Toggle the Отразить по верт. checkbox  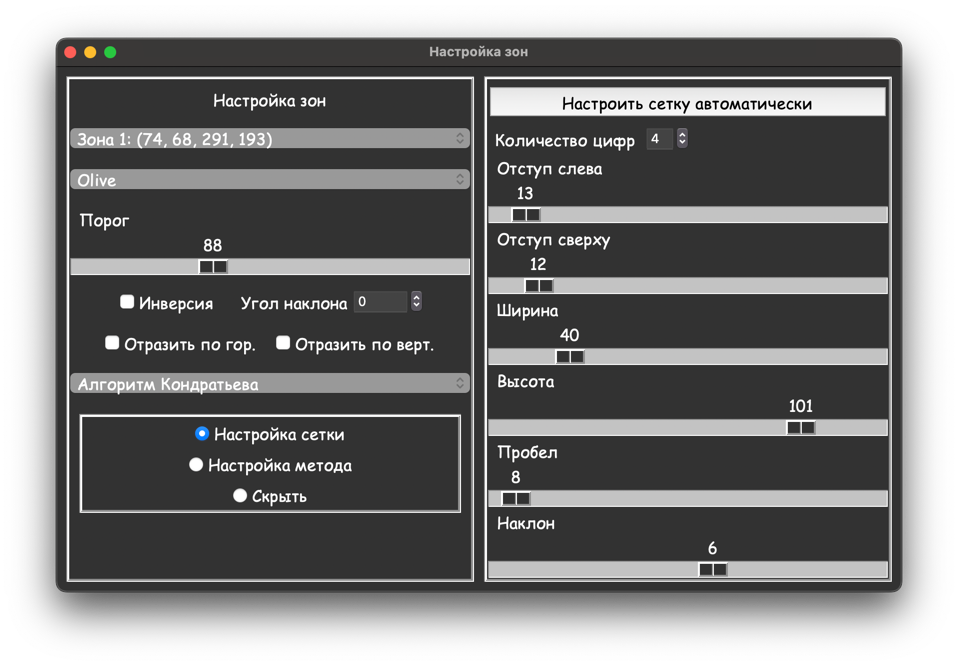point(283,343)
